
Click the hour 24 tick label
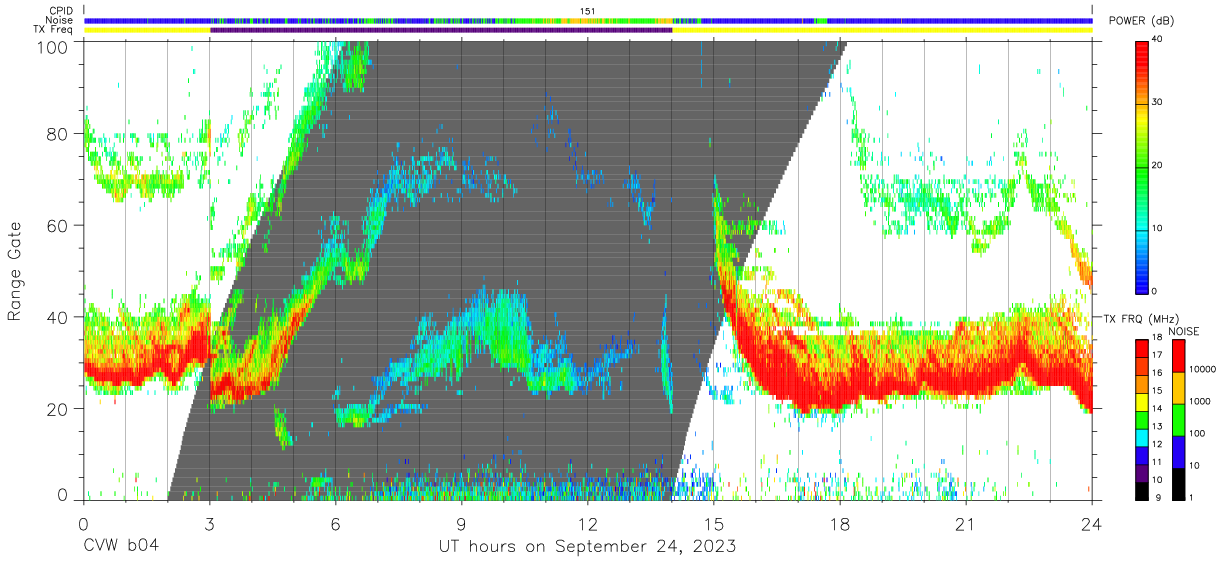1092,523
